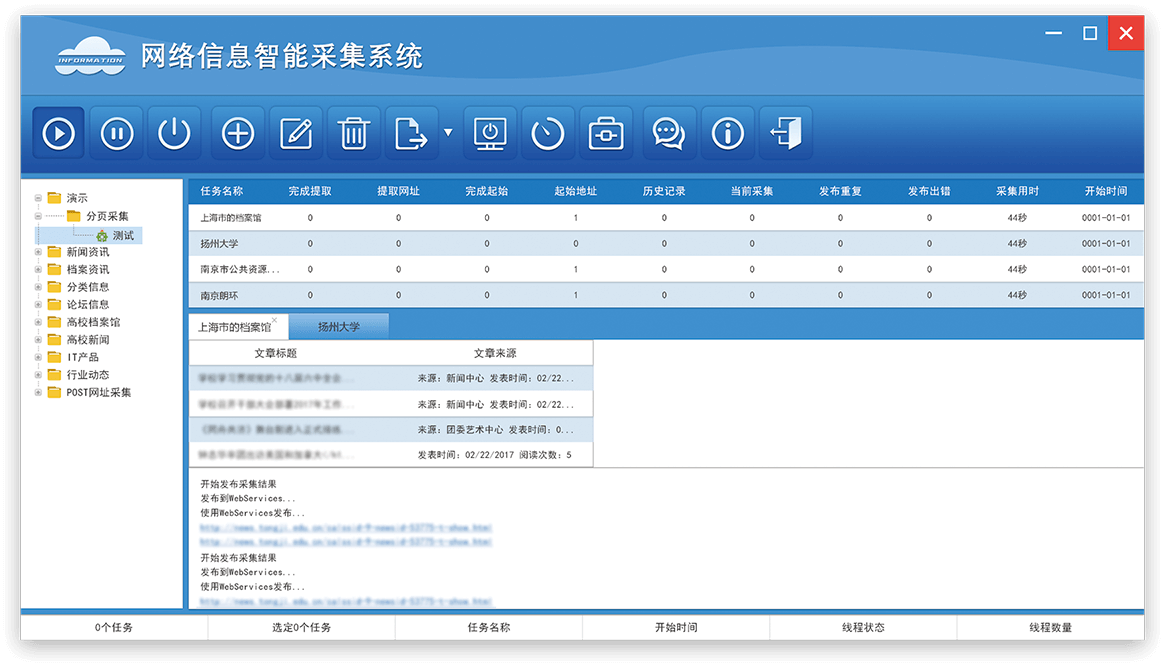The image size is (1165, 666).
Task: Show the info (i) icon
Action: tap(727, 133)
